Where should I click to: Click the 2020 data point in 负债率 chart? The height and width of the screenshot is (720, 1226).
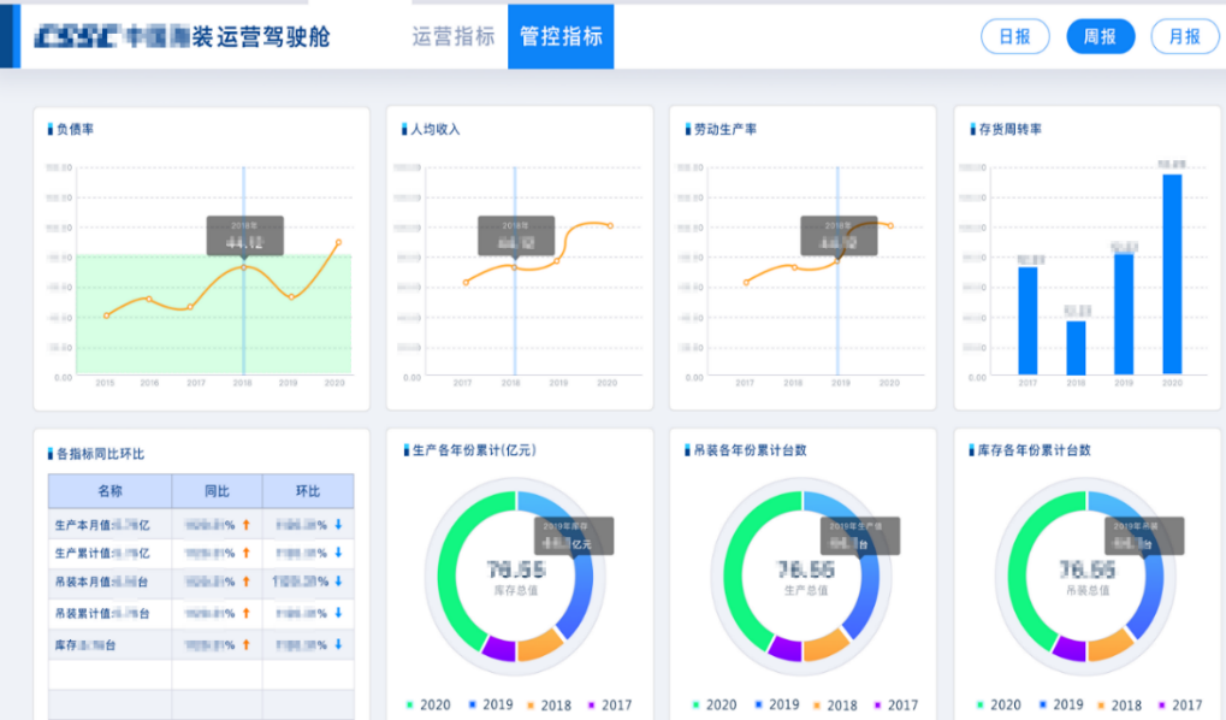339,242
